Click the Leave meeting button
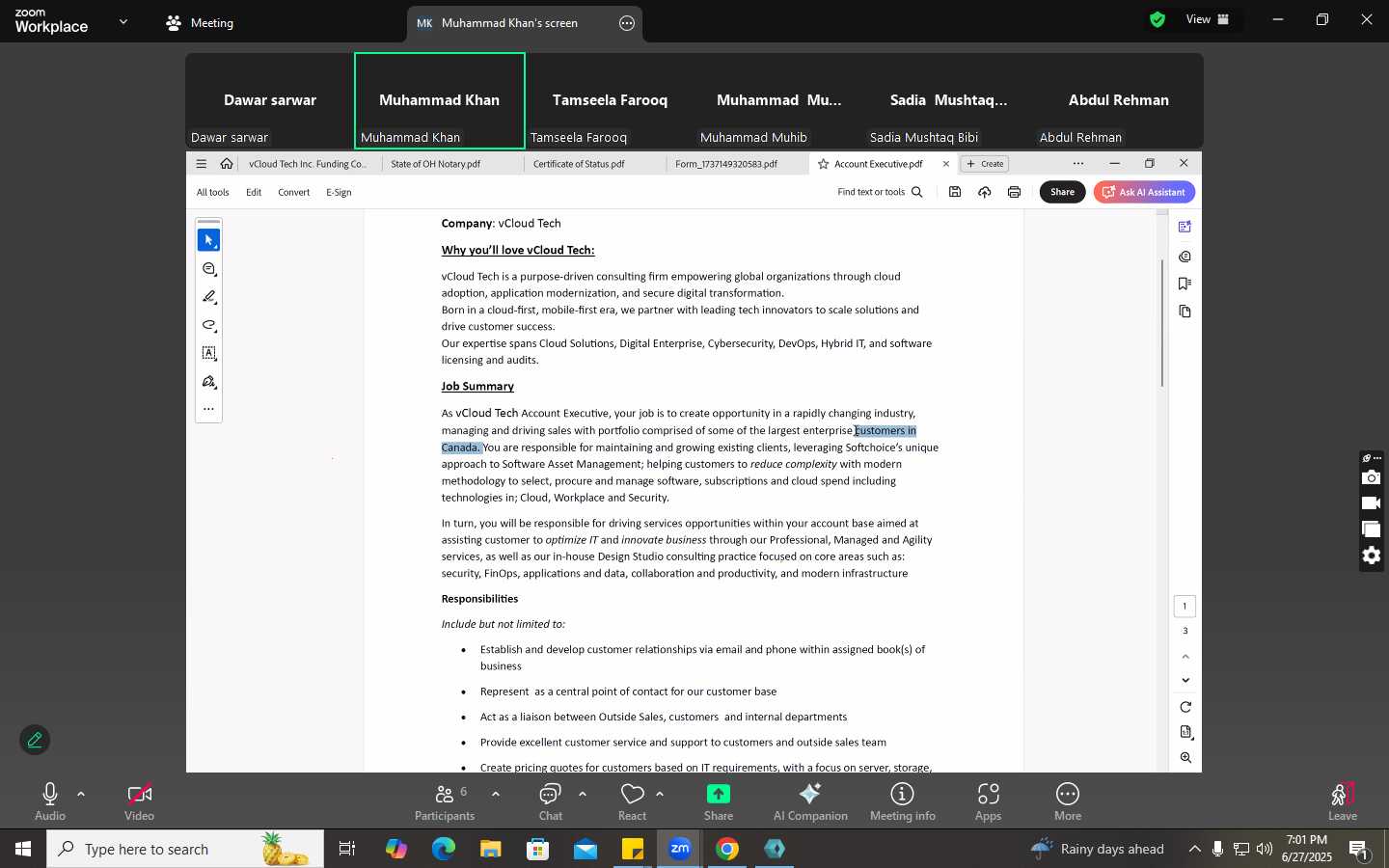 (1342, 801)
